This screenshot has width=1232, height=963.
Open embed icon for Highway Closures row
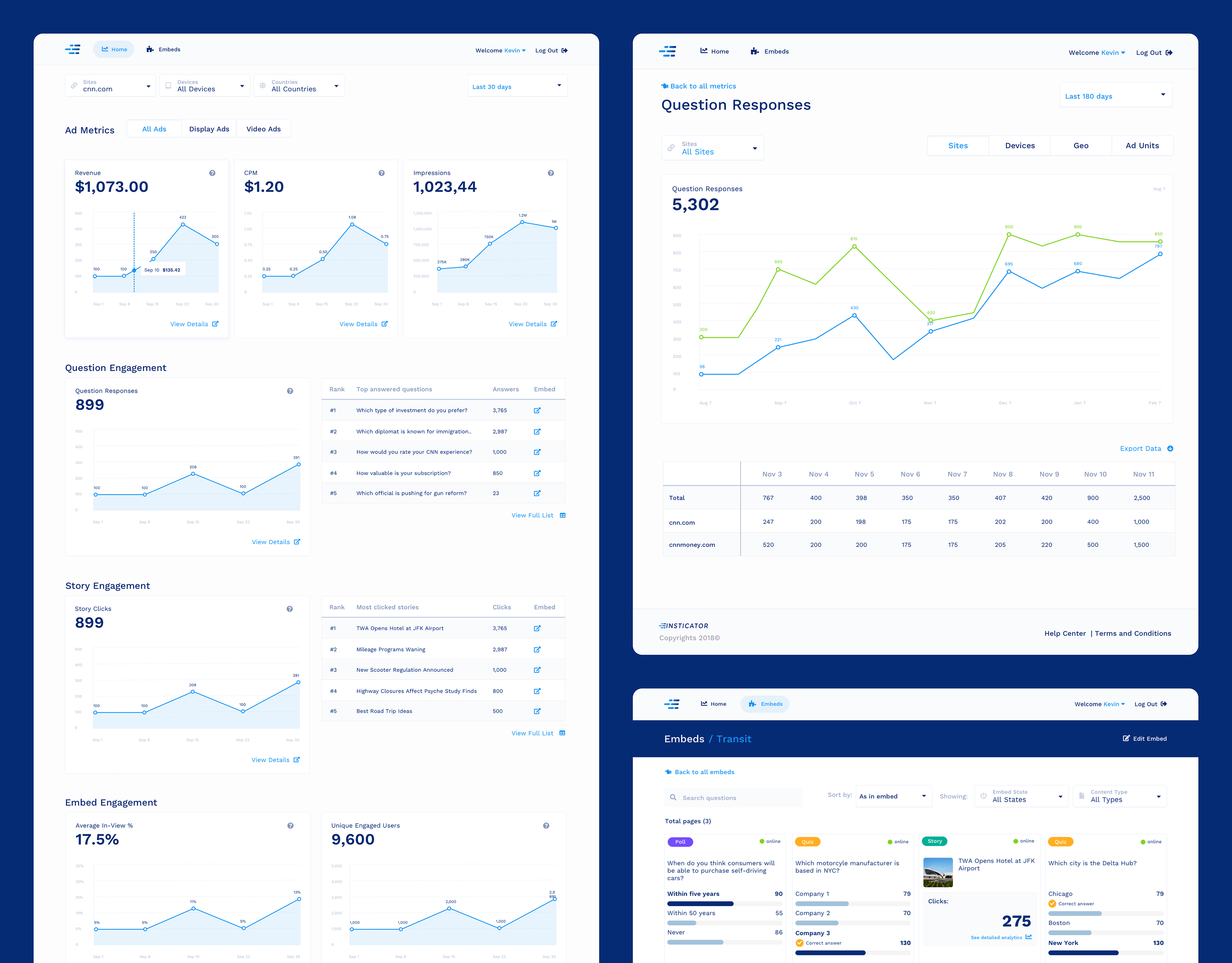click(x=537, y=691)
